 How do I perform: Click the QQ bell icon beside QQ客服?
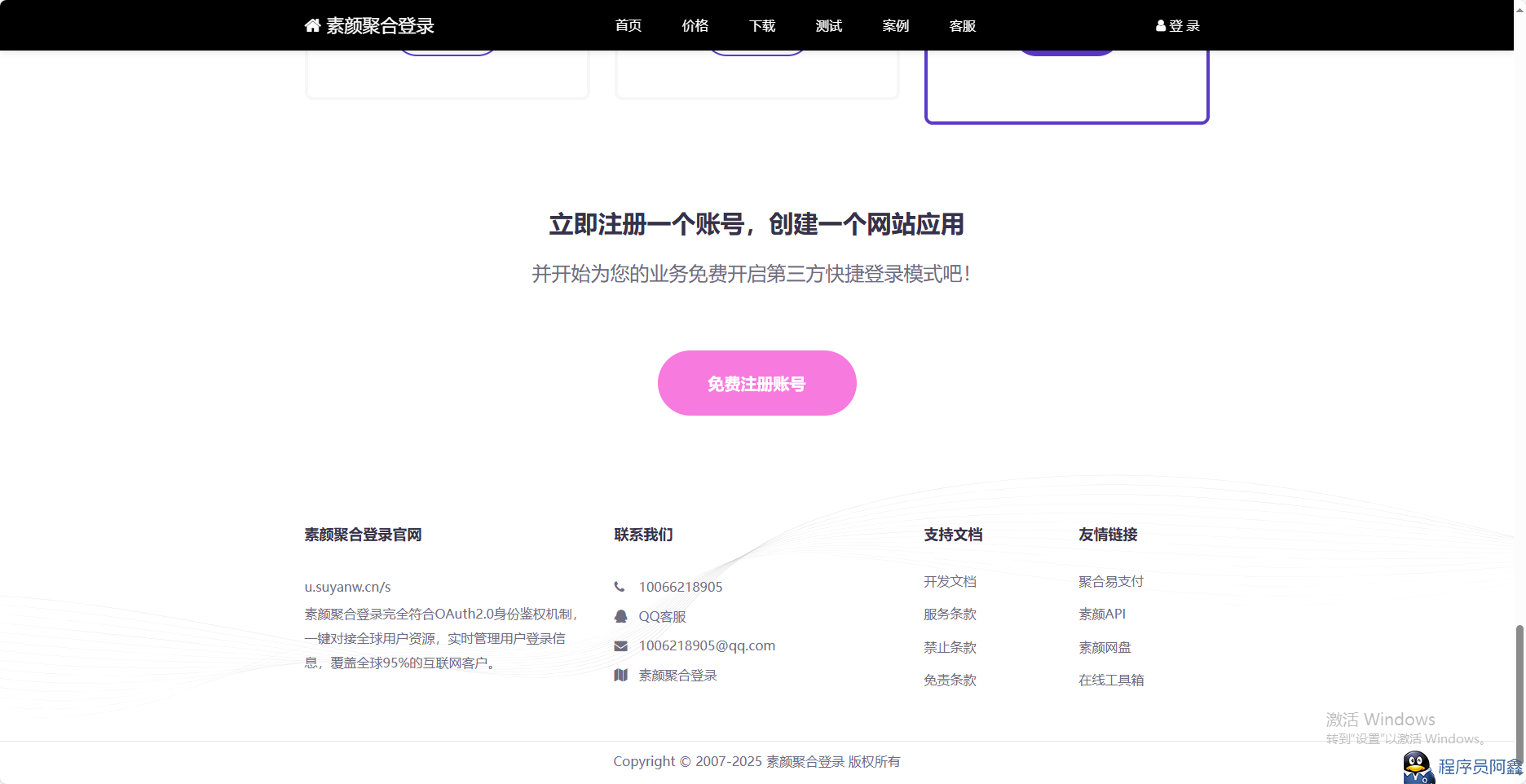(x=620, y=616)
